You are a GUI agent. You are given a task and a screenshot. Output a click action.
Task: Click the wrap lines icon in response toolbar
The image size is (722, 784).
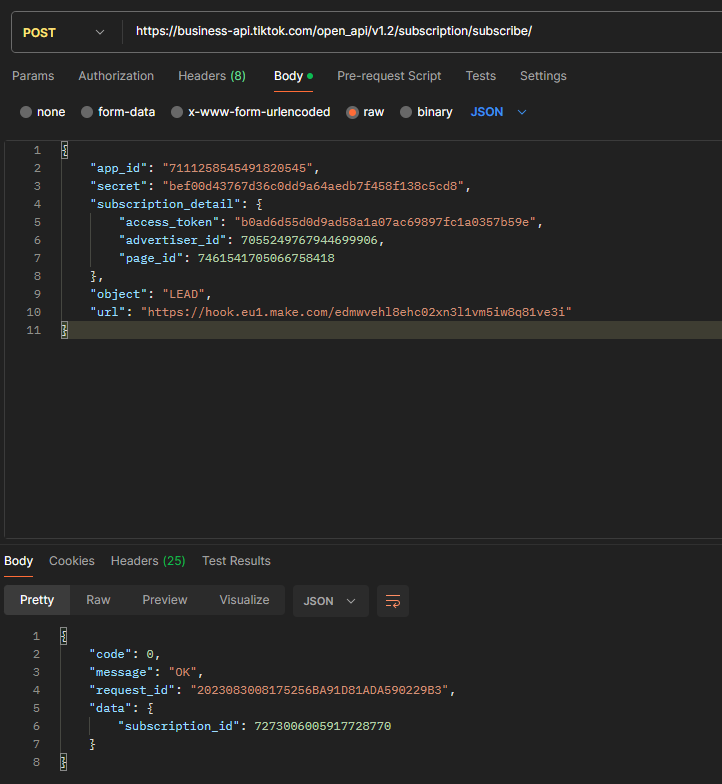(393, 601)
